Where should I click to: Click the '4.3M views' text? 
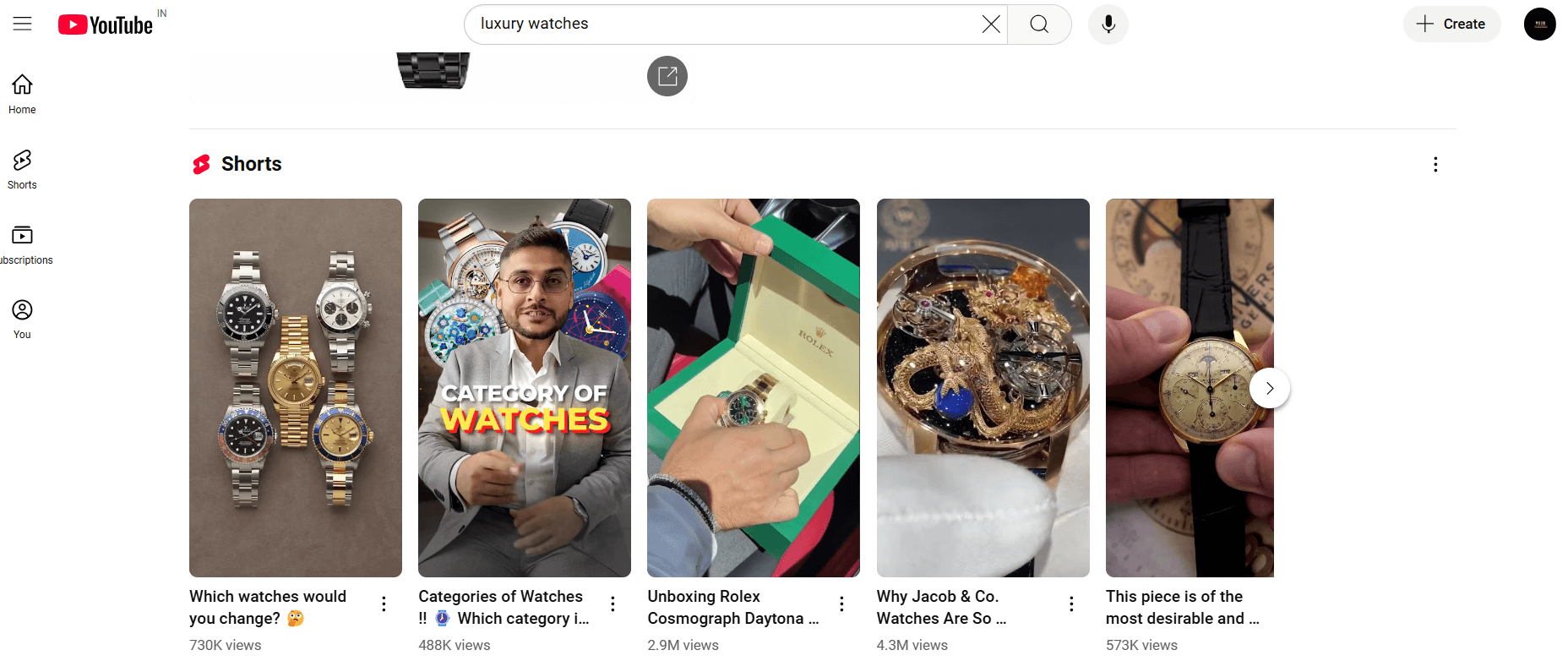pyautogui.click(x=912, y=645)
